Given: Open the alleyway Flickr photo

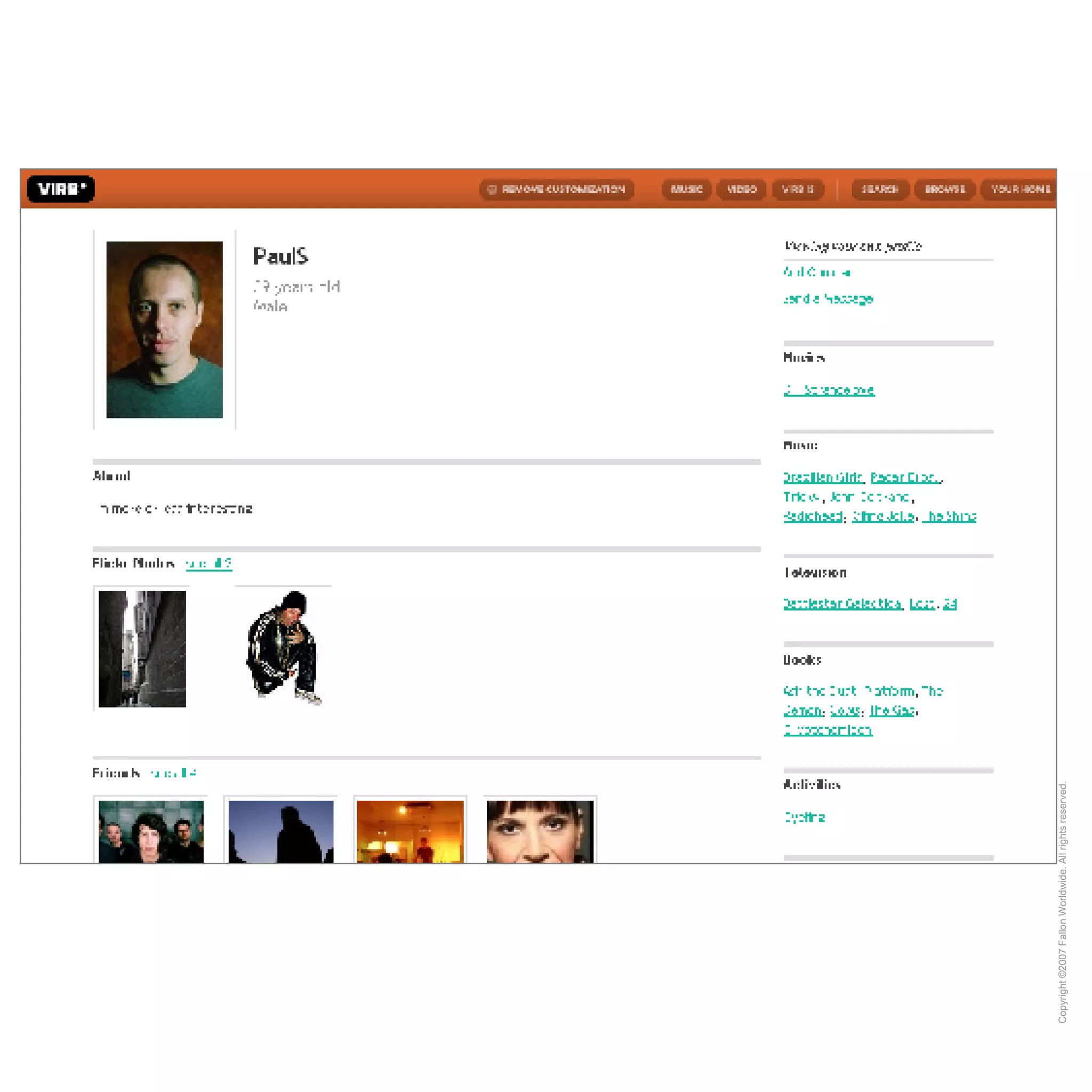Looking at the screenshot, I should tap(142, 649).
